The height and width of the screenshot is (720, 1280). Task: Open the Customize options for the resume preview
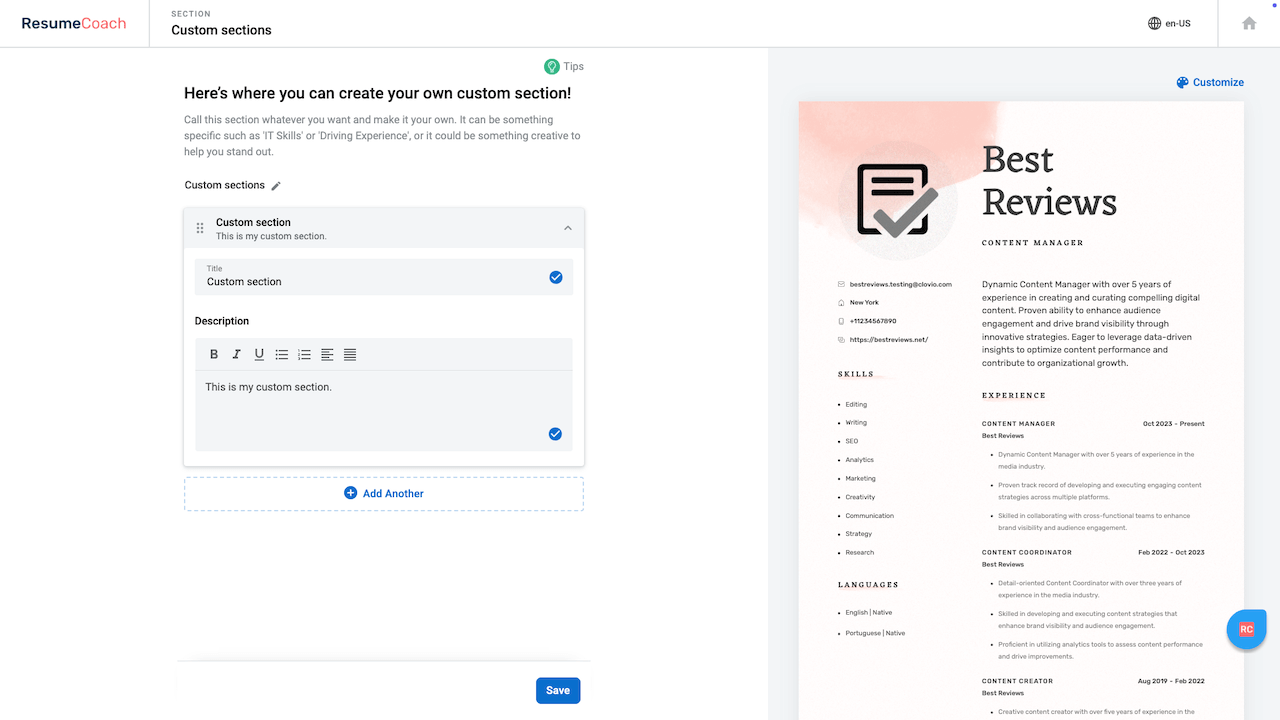click(1210, 82)
